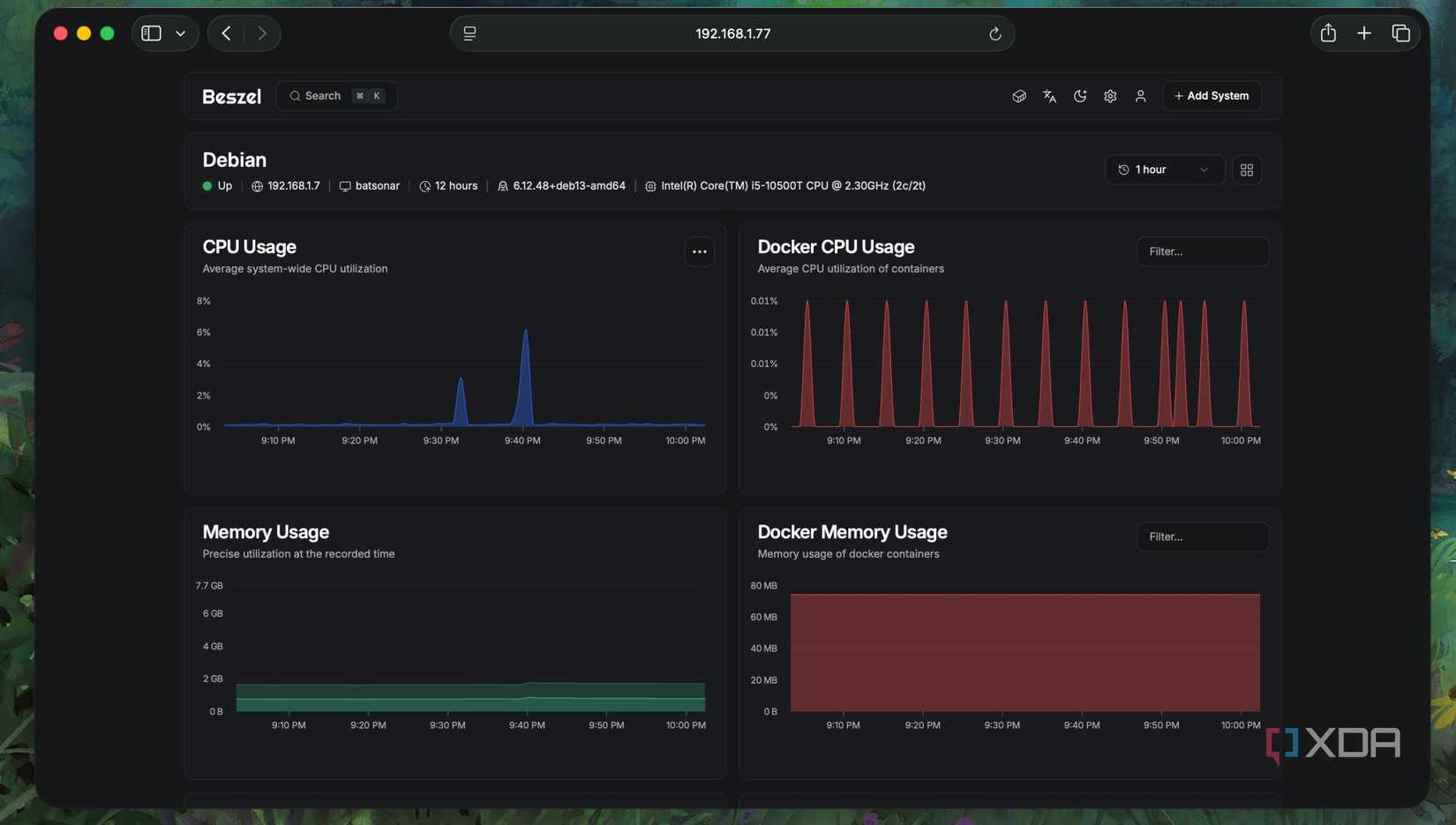Image resolution: width=1456 pixels, height=825 pixels.
Task: Open the ellipsis menu on CPU Usage card
Action: [x=699, y=251]
